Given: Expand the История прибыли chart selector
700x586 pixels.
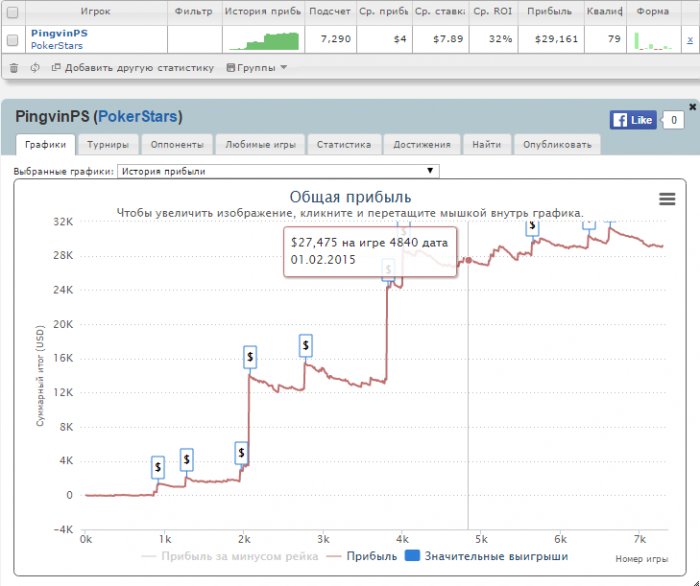Looking at the screenshot, I should (x=278, y=171).
